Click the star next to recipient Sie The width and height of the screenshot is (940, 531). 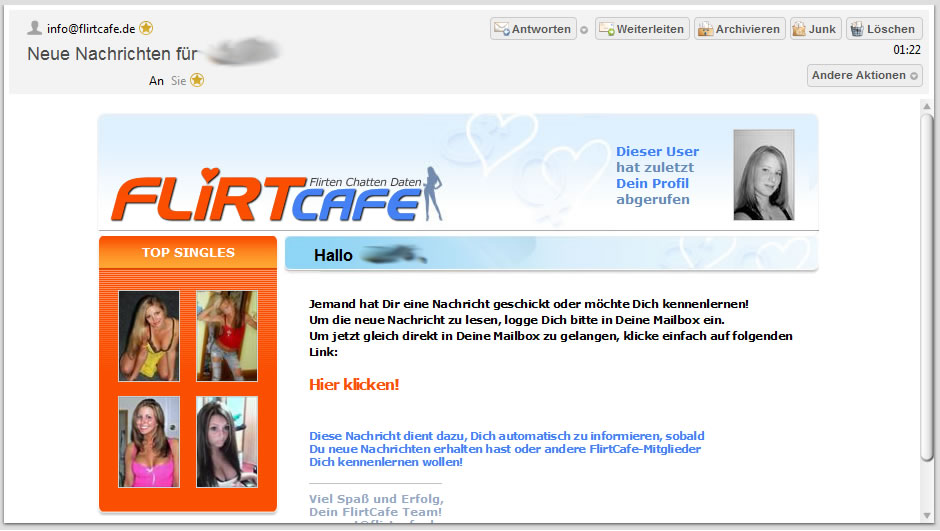[197, 80]
